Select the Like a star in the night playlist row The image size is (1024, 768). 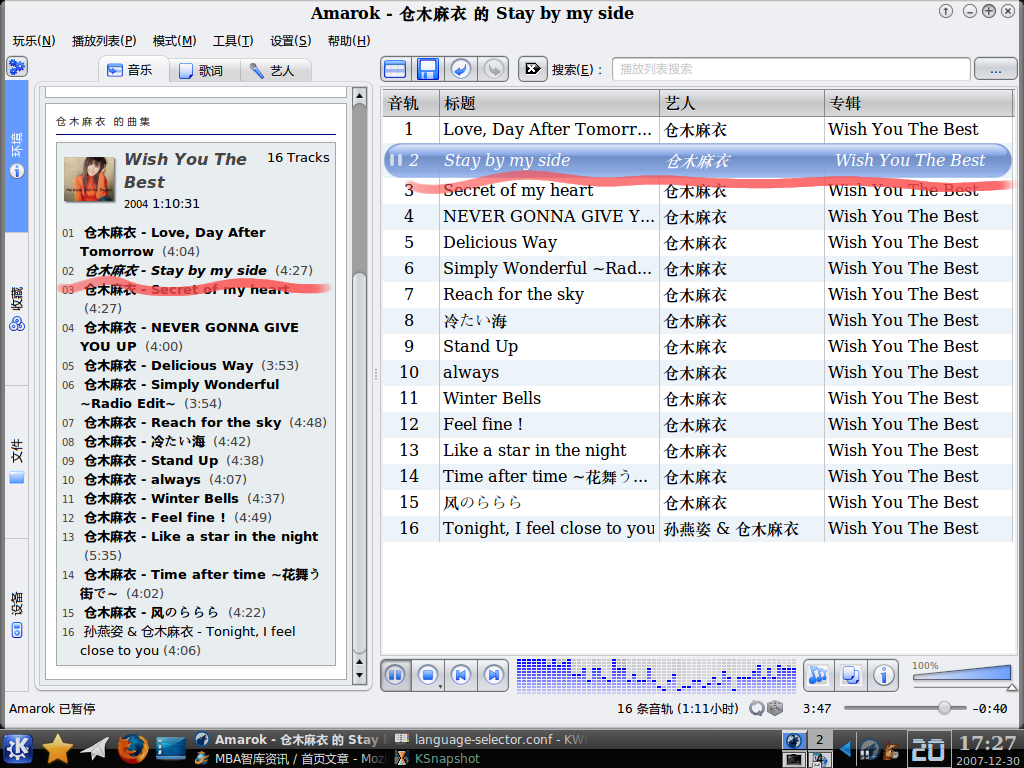697,451
